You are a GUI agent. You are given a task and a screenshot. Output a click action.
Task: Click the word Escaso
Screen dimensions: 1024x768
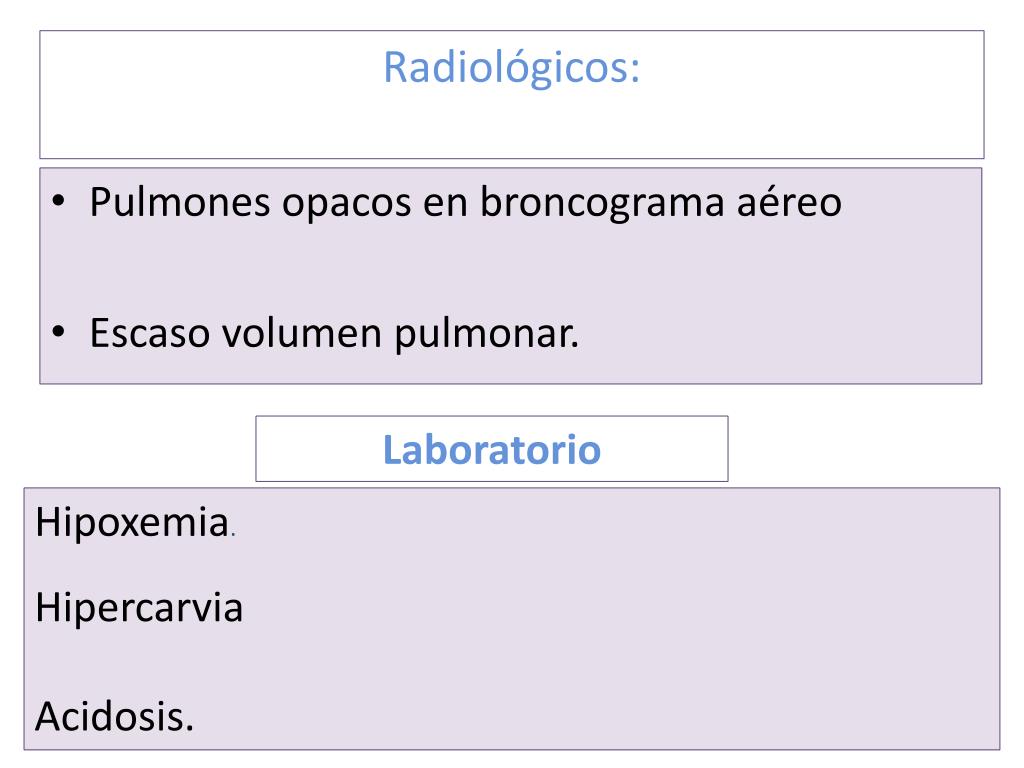[150, 334]
